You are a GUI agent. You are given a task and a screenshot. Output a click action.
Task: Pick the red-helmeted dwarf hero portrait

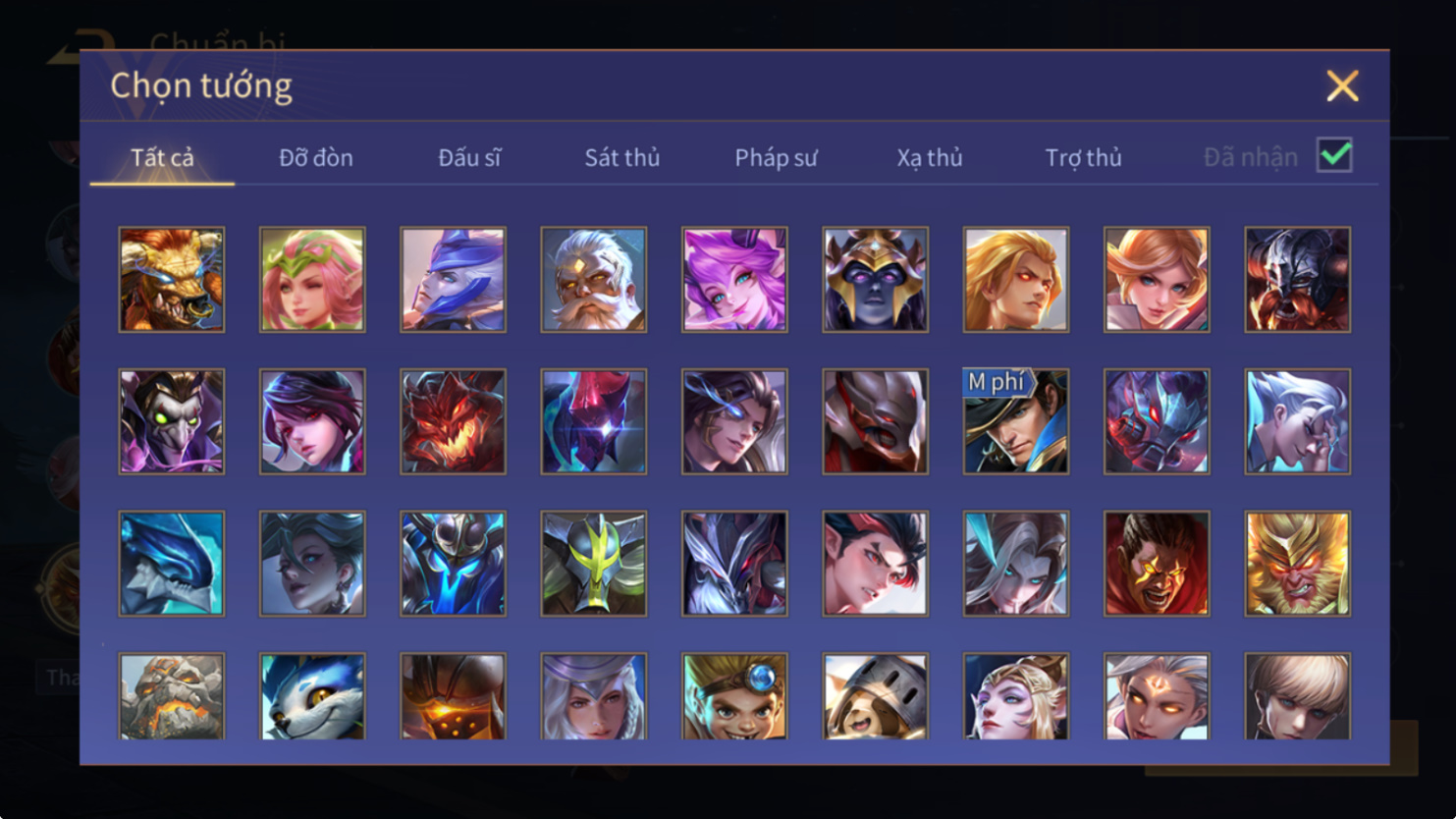coord(1298,280)
